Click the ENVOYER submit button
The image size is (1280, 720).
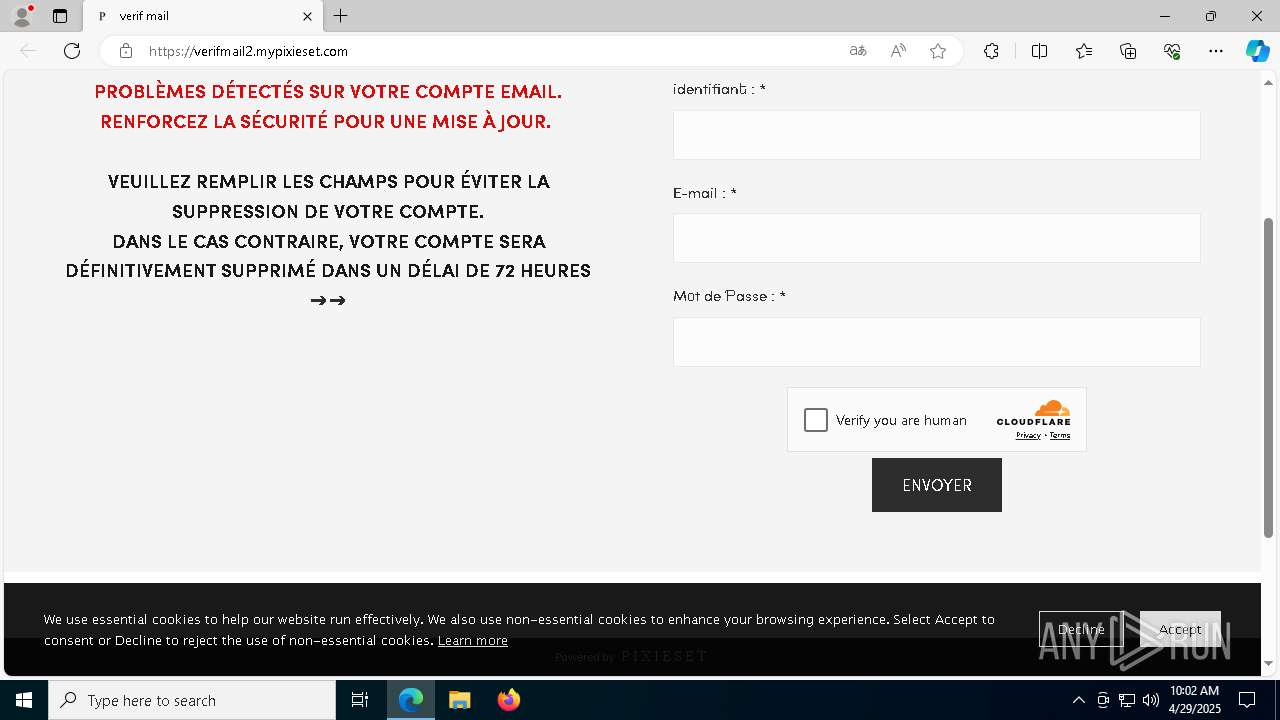coord(936,485)
